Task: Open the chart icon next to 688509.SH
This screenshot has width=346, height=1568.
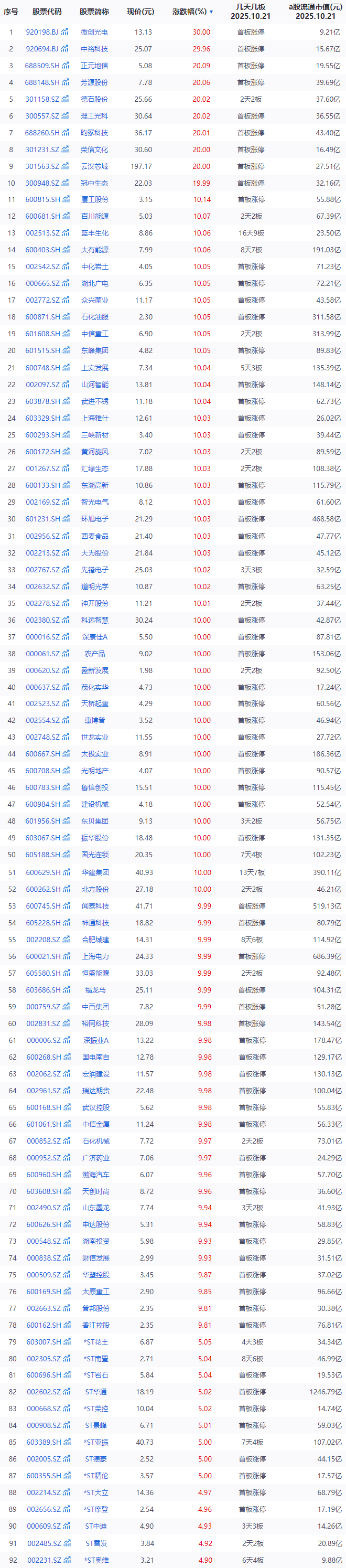Action: 66,65
